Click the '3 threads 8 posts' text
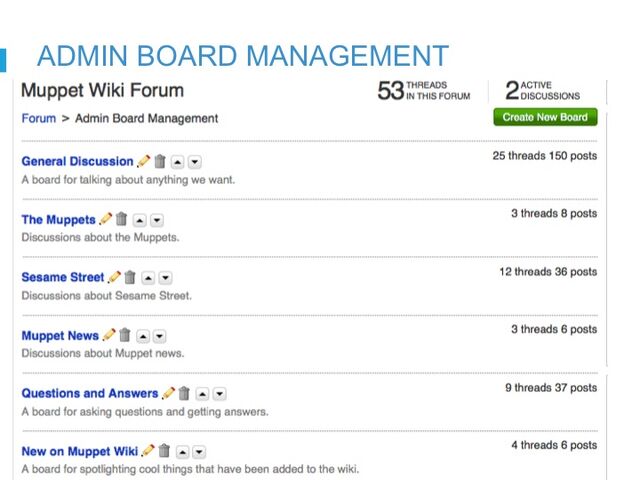This screenshot has height=480, width=640. pyautogui.click(x=554, y=213)
